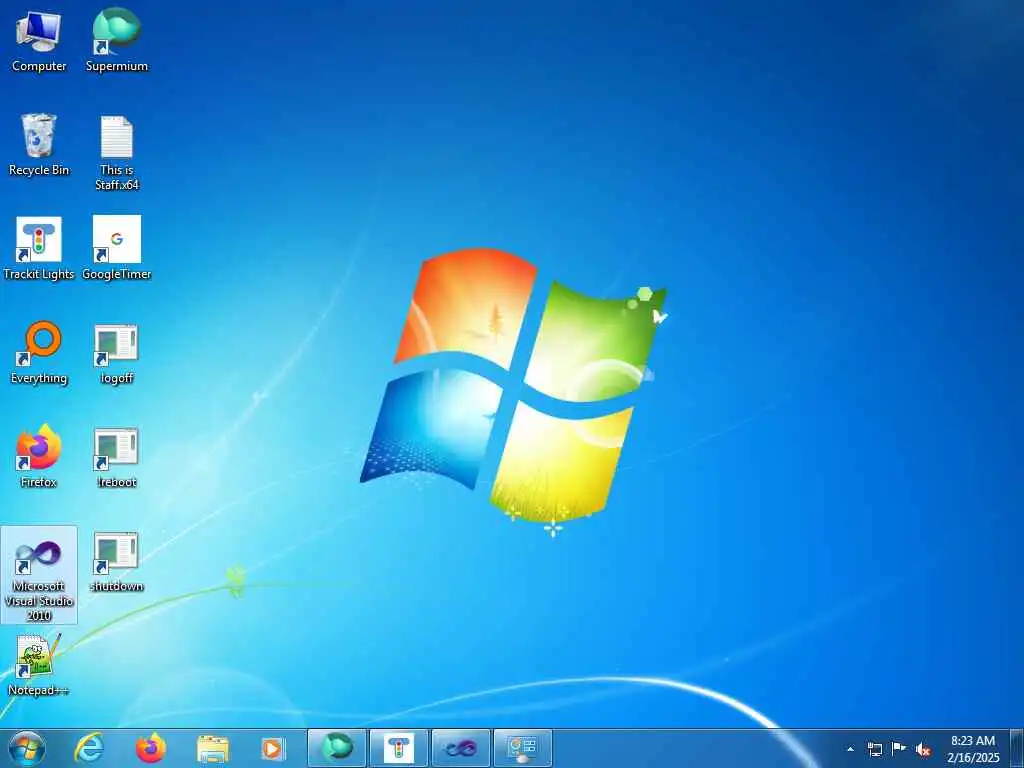Select the logoff desktop shortcut
1024x768 pixels.
pyautogui.click(x=117, y=353)
